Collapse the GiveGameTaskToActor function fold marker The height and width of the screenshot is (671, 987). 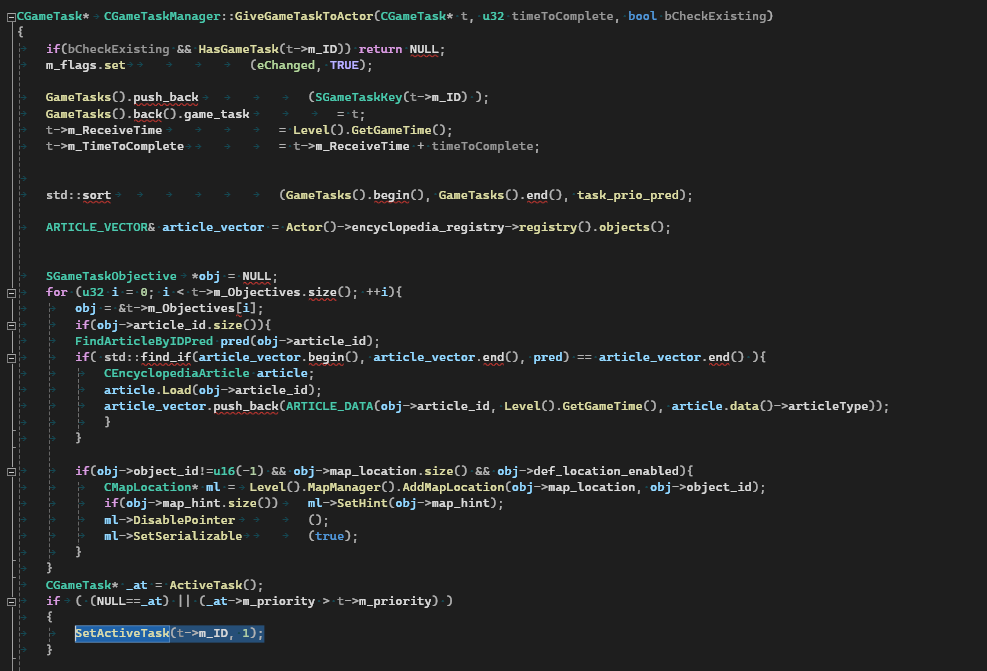11,16
